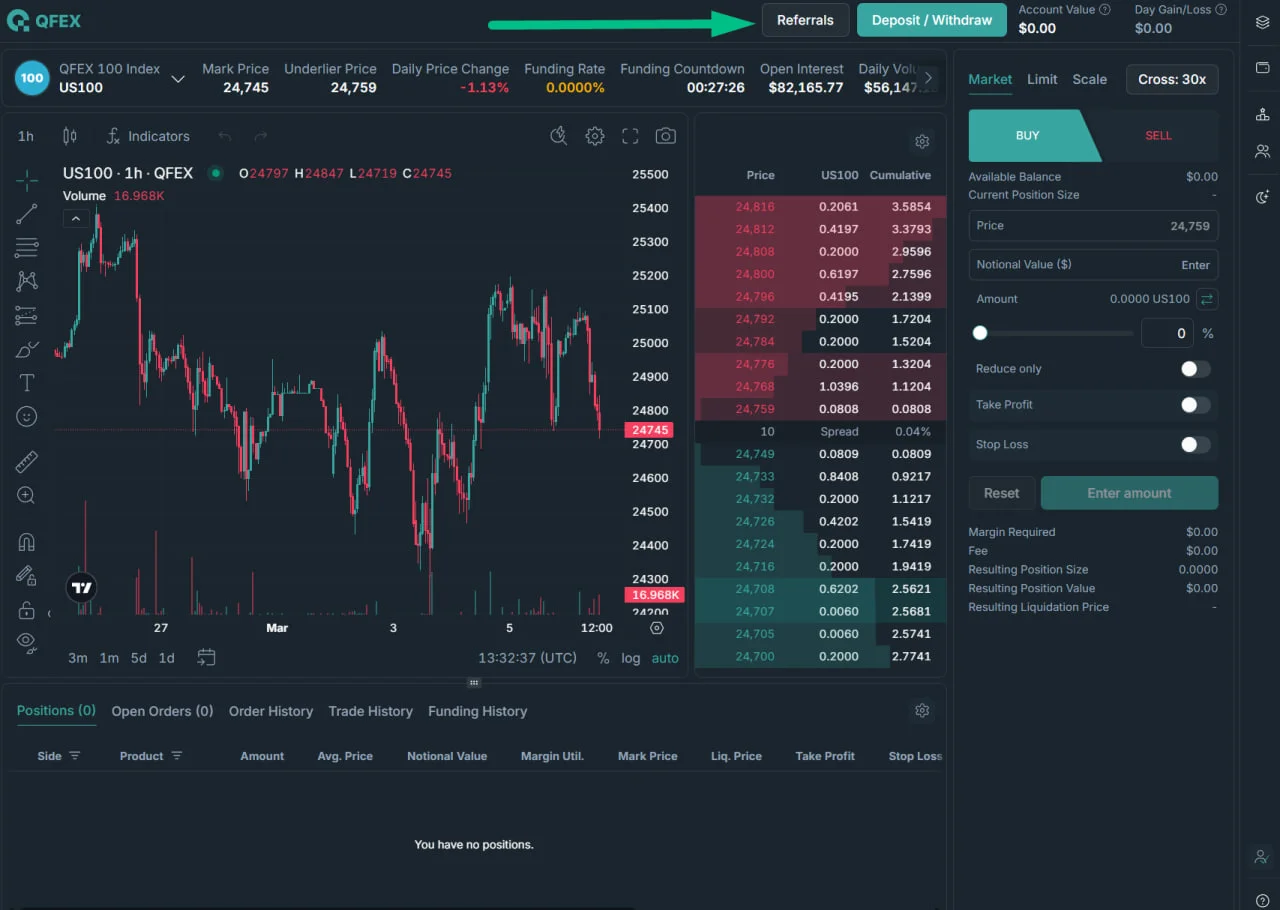Swap amount unit next to US100
Viewport: 1280px width, 910px height.
(x=1207, y=299)
